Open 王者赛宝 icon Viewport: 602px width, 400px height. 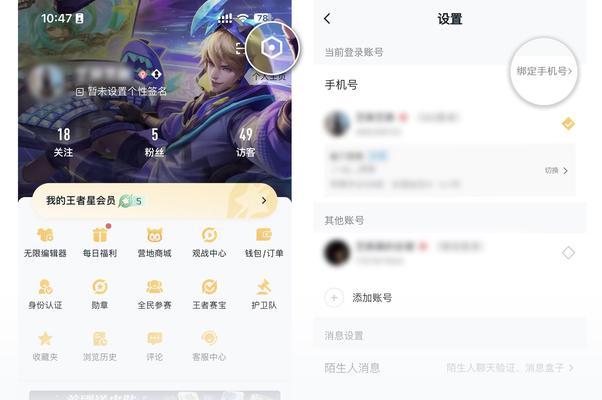click(209, 287)
